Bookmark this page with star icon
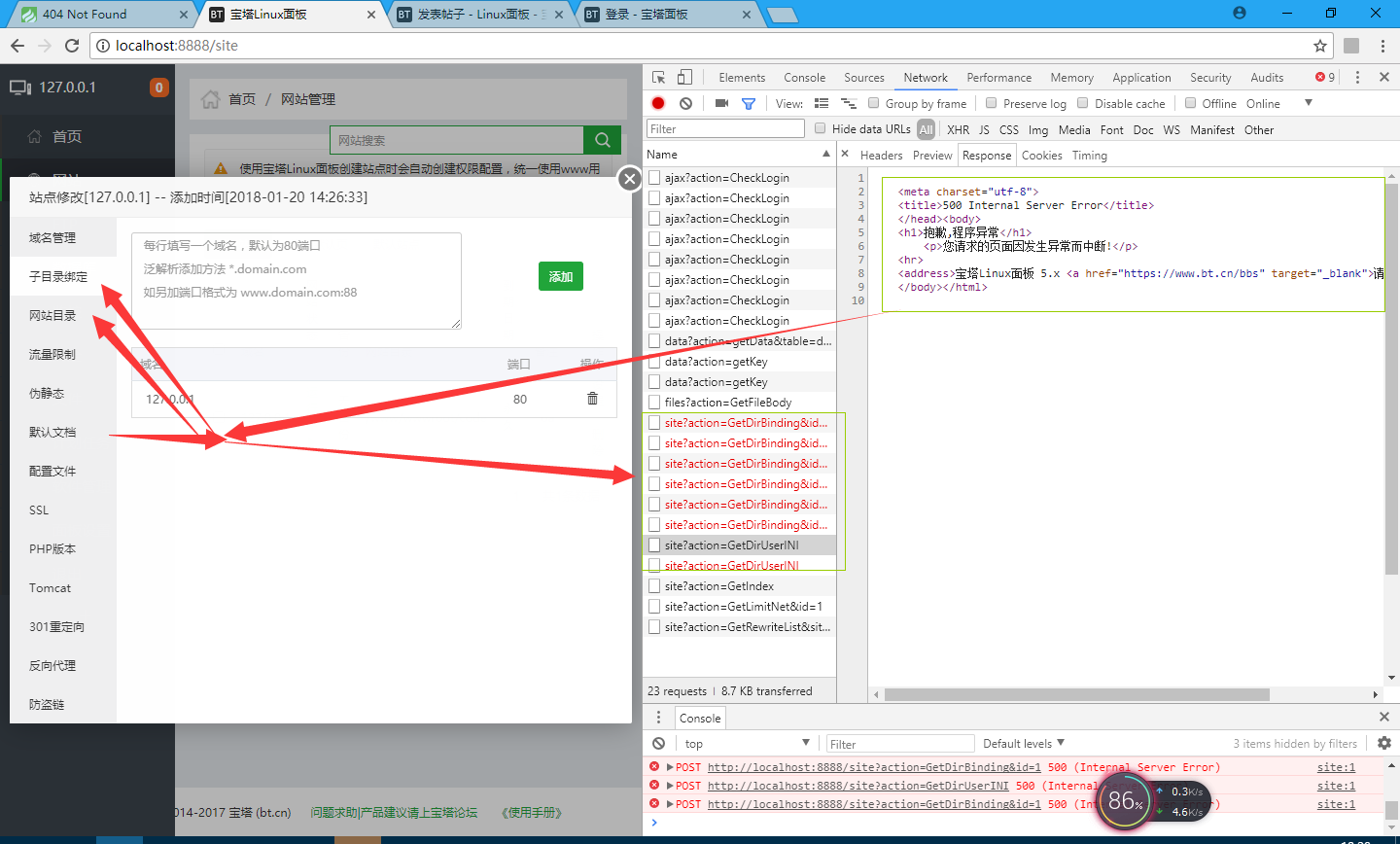1400x844 pixels. coord(1319,46)
